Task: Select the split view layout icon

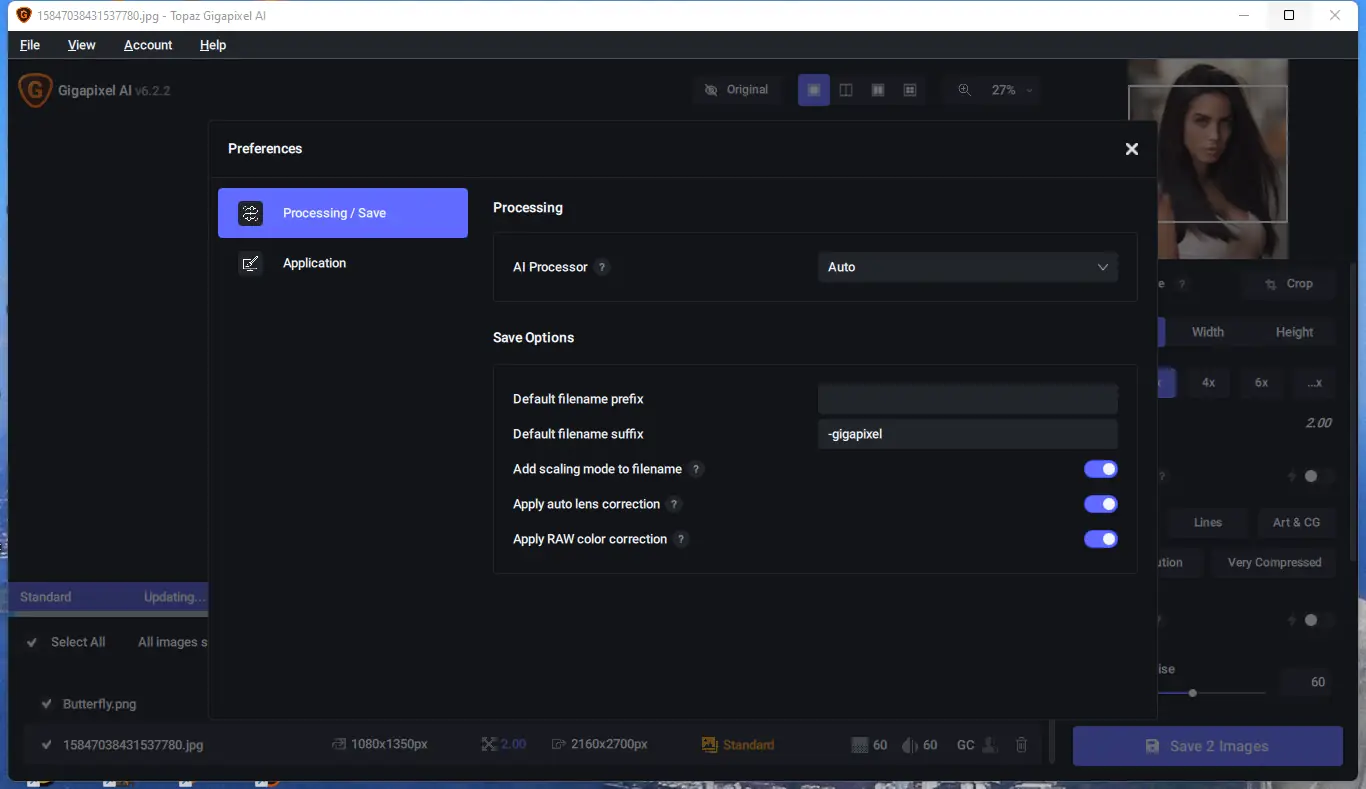Action: 846,90
